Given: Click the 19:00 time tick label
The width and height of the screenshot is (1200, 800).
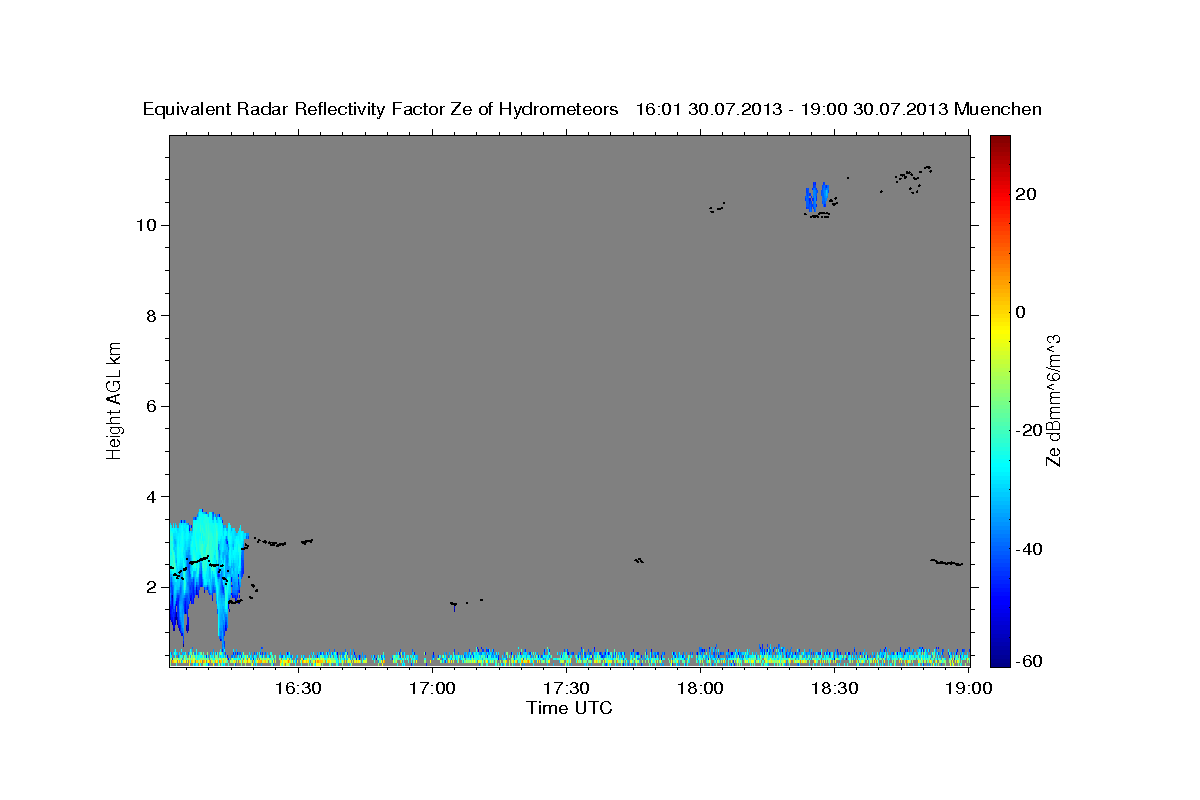Looking at the screenshot, I should tap(968, 688).
